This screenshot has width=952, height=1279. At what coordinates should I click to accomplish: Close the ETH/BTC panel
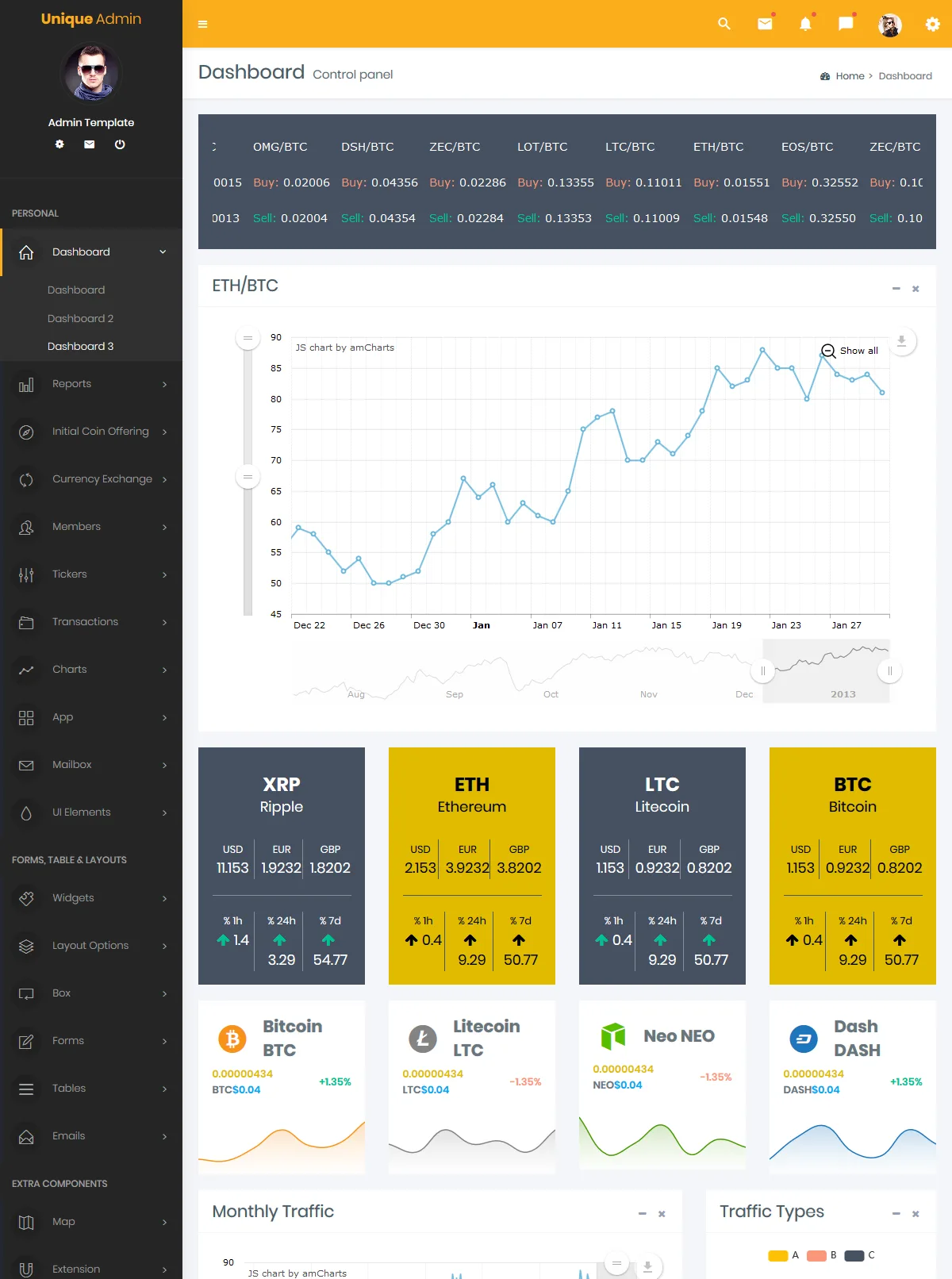tap(916, 289)
